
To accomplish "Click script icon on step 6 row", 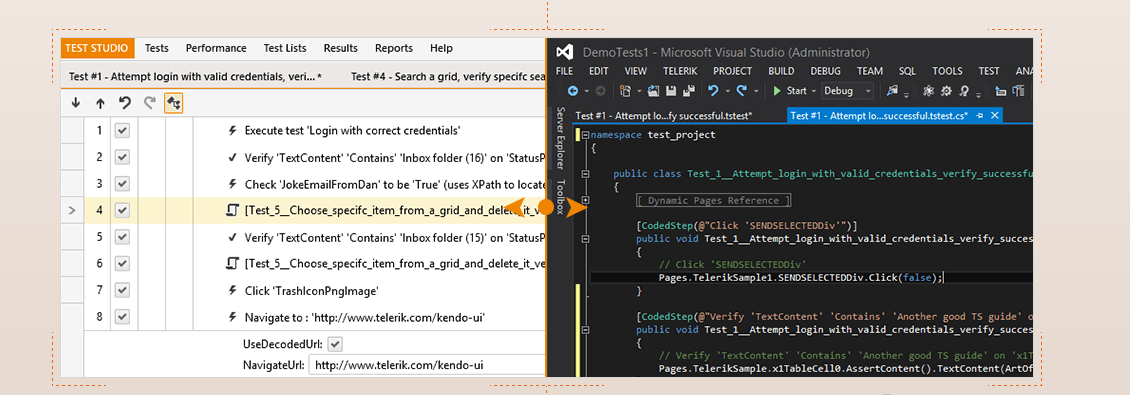I will pyautogui.click(x=232, y=263).
